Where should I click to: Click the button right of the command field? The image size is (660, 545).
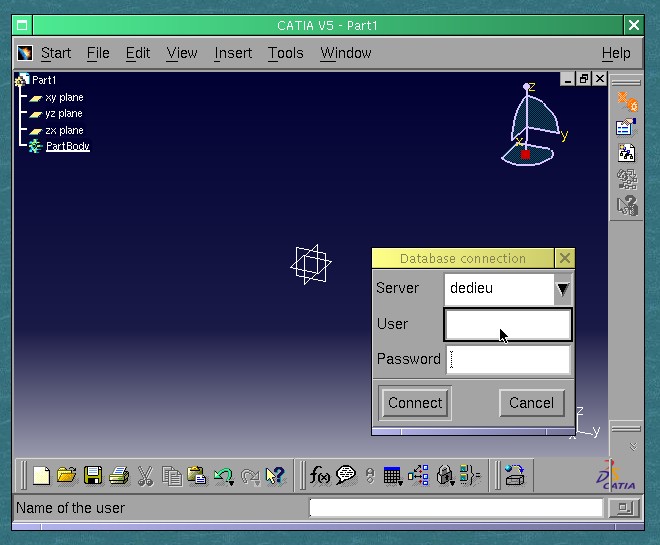click(x=625, y=508)
